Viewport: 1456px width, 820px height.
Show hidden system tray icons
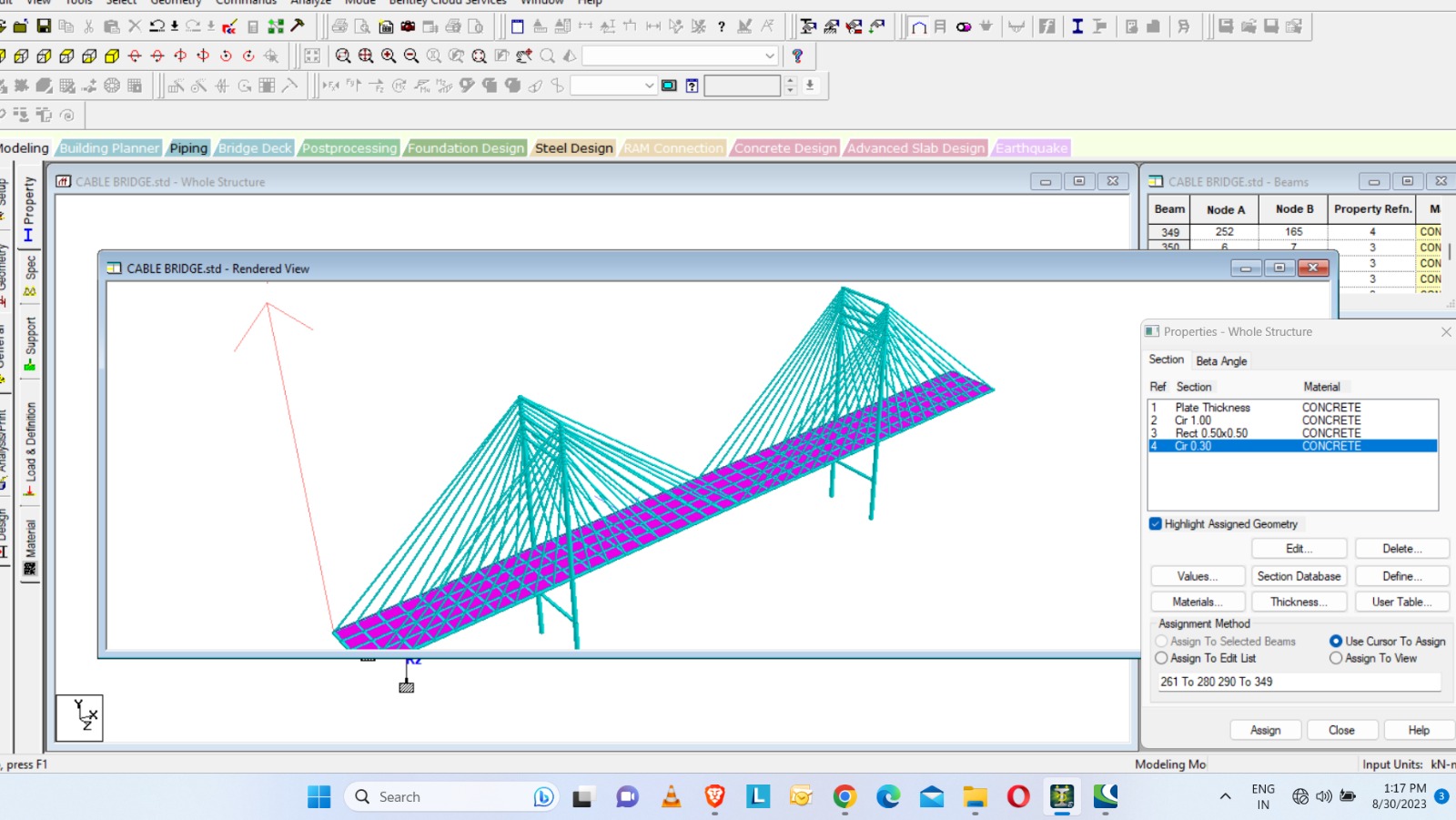coord(1225,797)
